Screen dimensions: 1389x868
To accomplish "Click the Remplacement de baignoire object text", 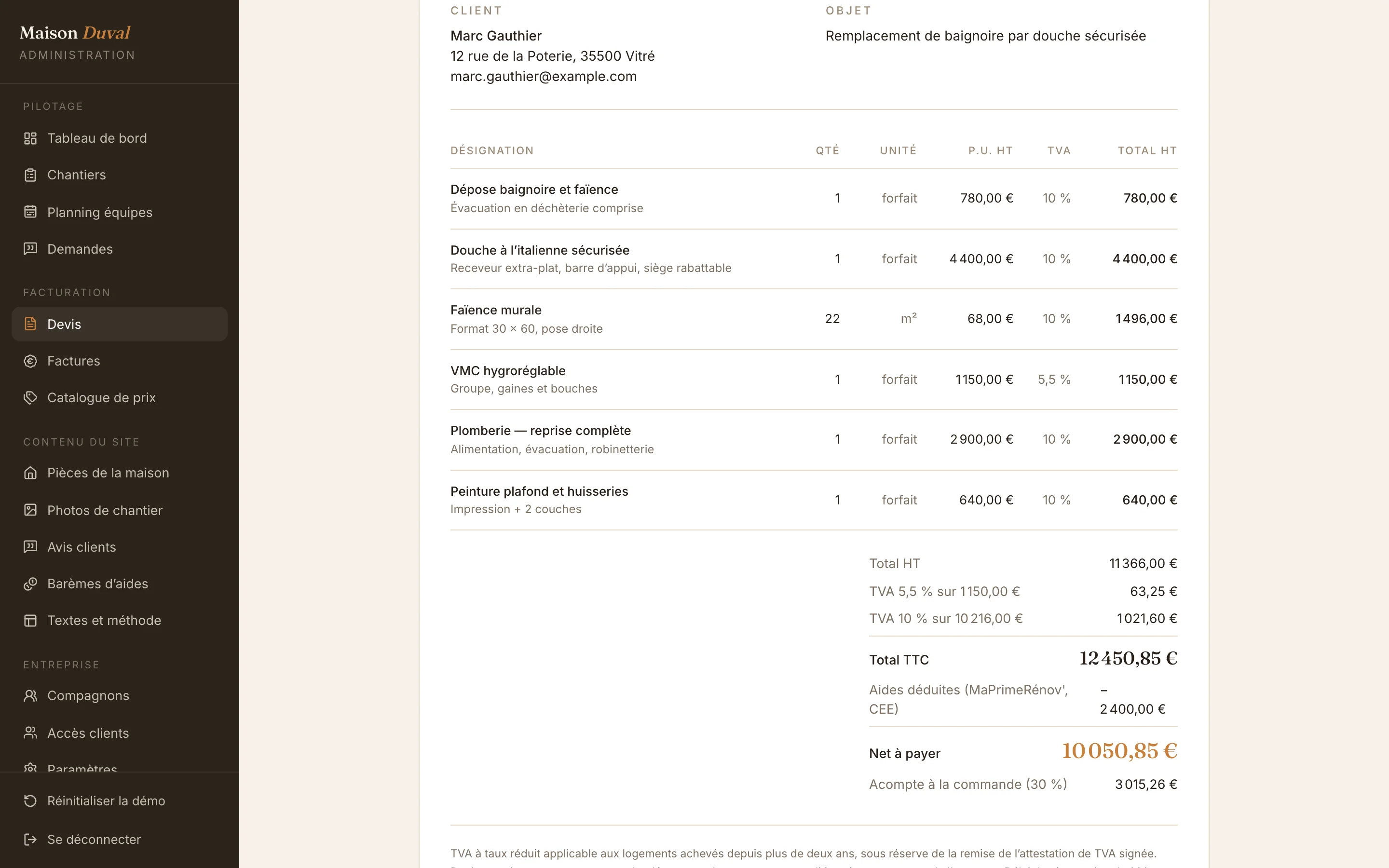I will click(x=985, y=36).
